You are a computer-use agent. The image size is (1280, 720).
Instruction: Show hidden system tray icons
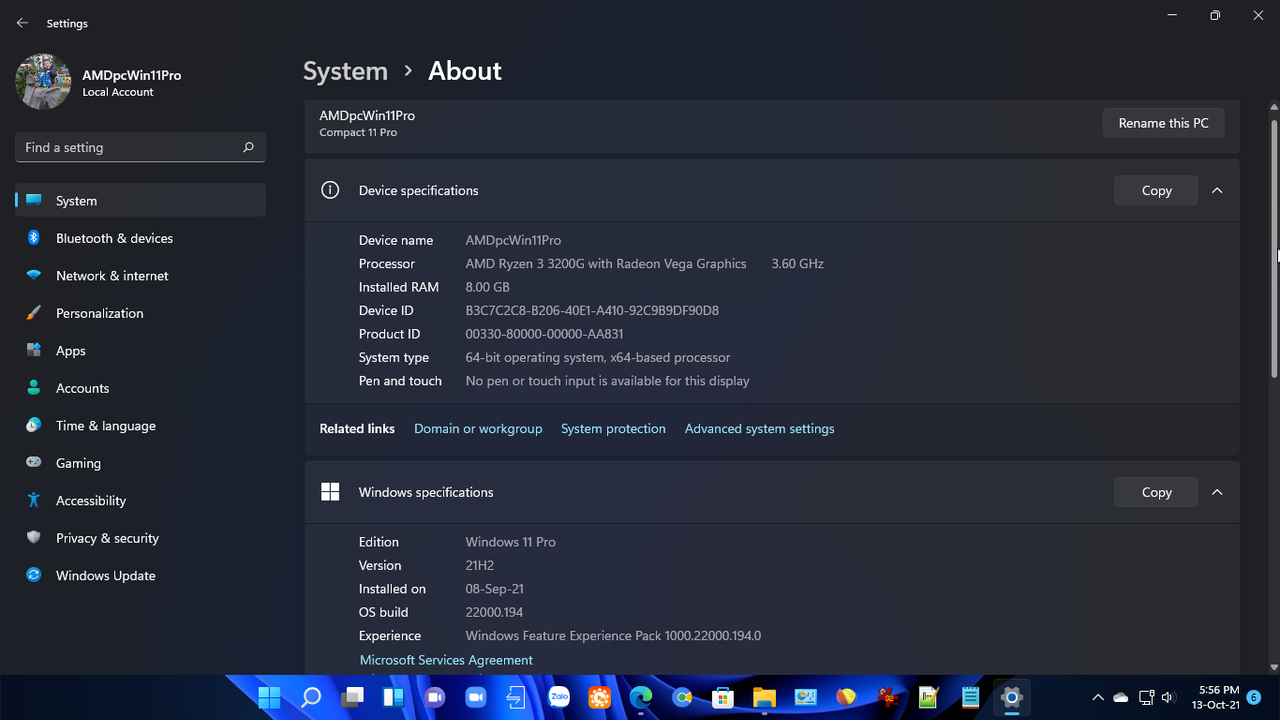pyautogui.click(x=1097, y=697)
